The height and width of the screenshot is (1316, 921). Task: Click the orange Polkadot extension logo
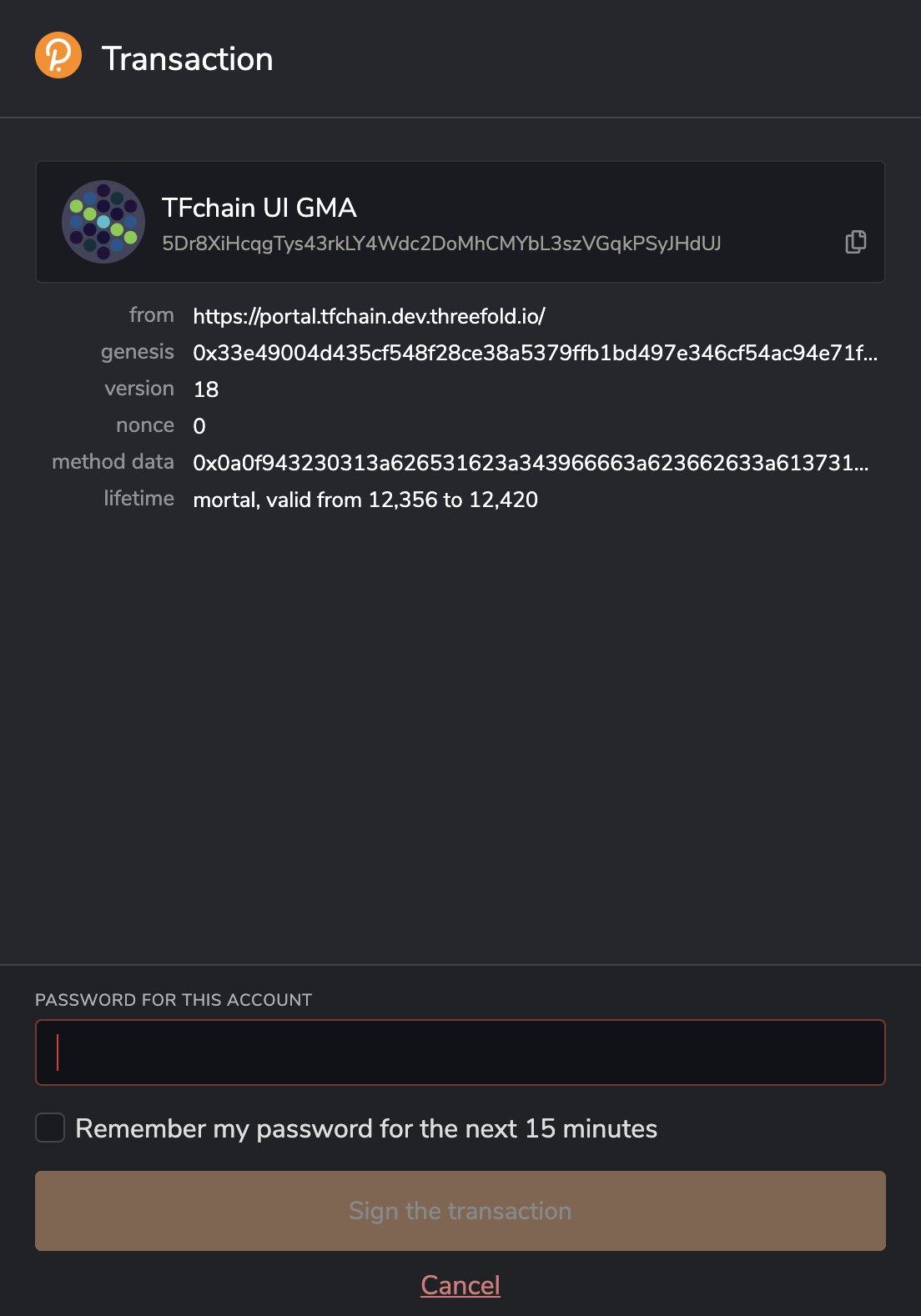(58, 56)
